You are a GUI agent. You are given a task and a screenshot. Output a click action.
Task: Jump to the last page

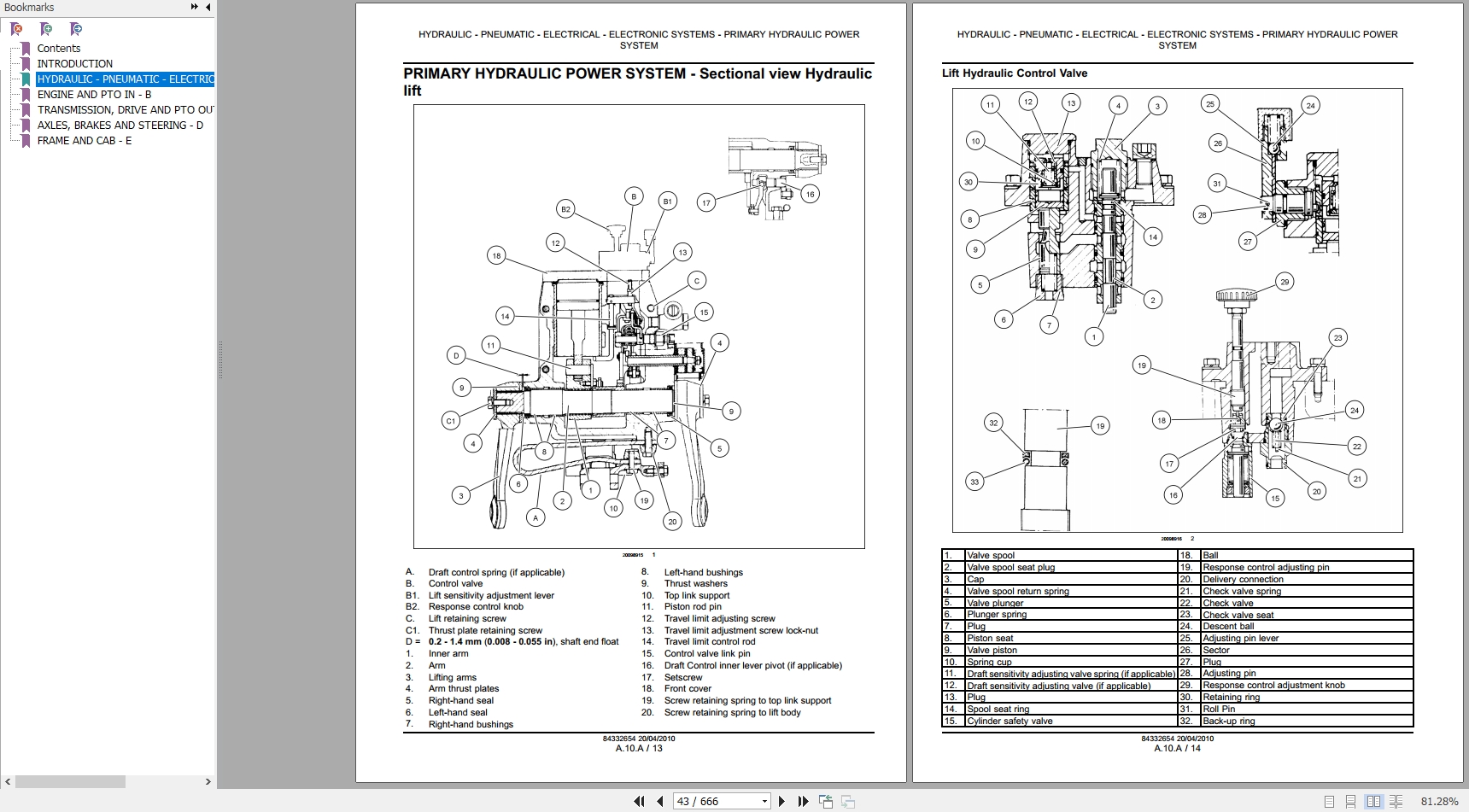(803, 801)
